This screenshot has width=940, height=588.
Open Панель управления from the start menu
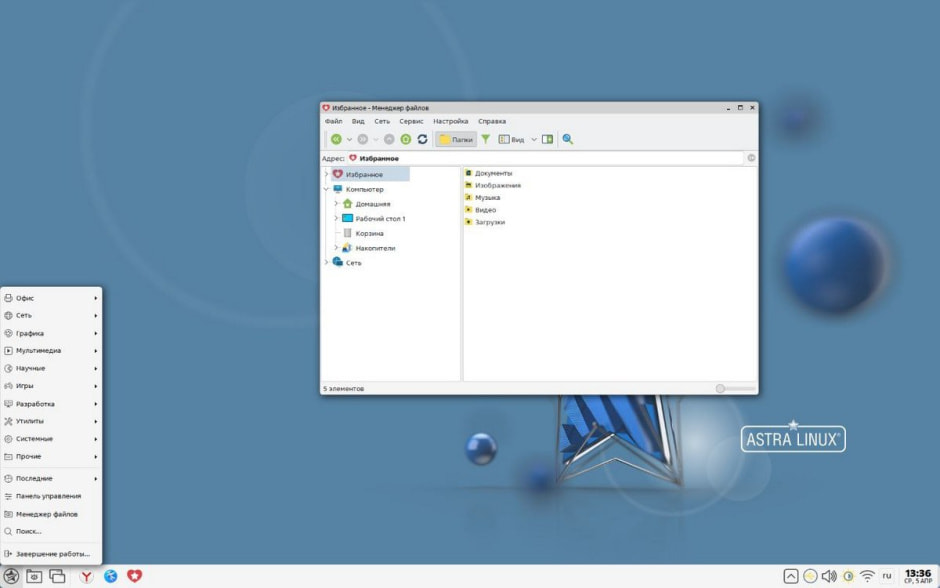[45, 495]
